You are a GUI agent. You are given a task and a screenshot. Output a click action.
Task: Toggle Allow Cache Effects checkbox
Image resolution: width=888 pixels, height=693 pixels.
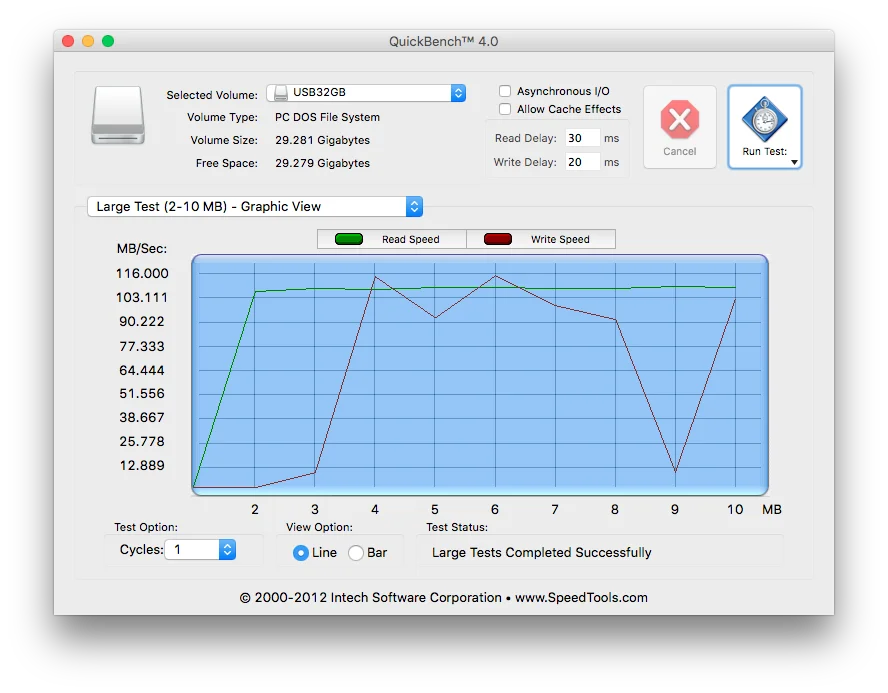505,109
